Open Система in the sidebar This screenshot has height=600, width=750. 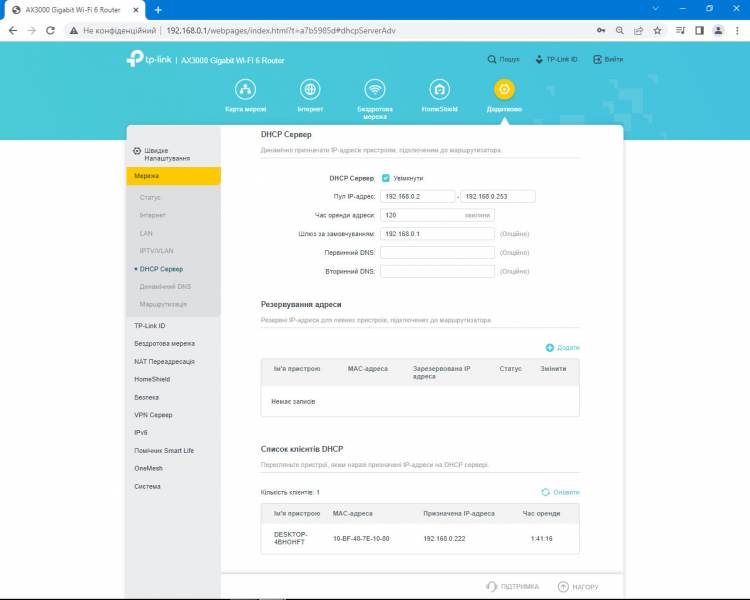(147, 487)
